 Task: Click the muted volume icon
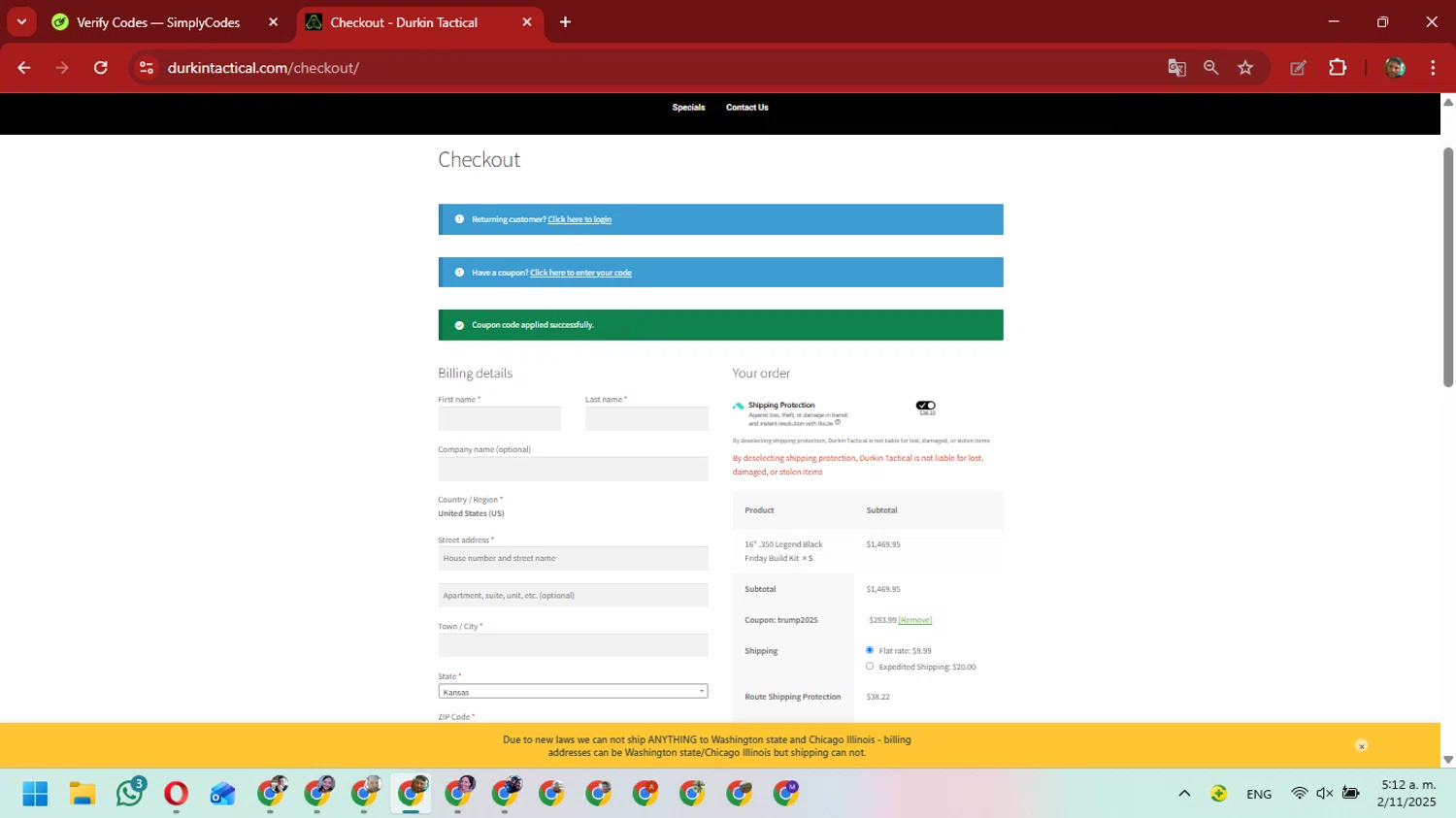1324,794
